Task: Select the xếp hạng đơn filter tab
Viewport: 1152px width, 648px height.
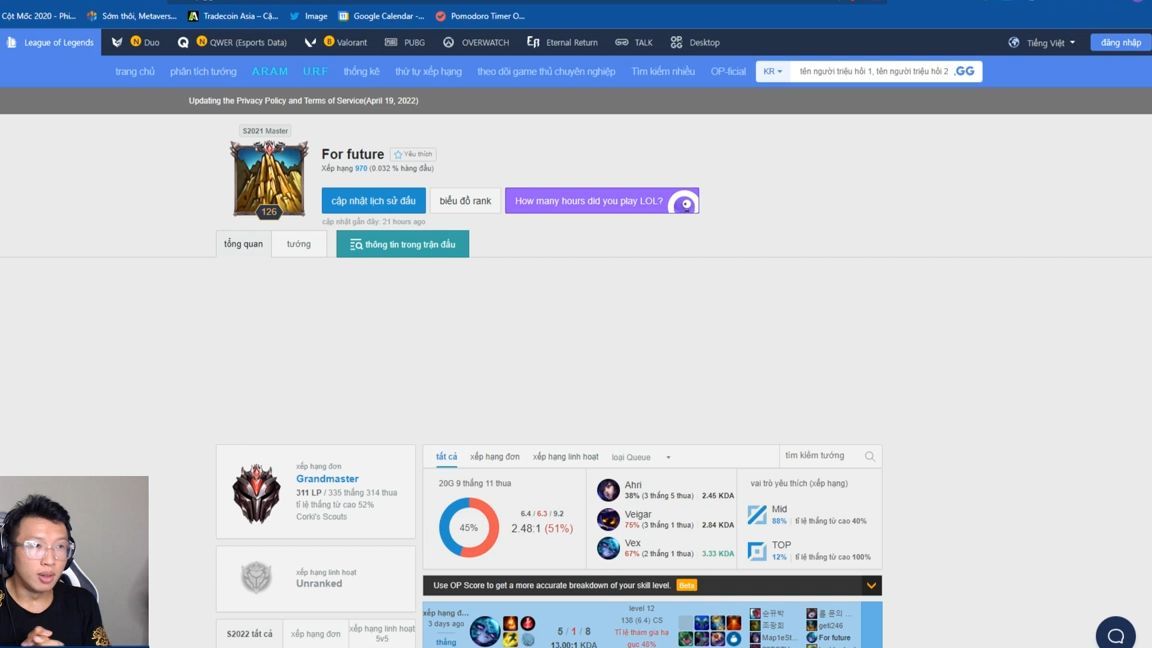Action: (495, 457)
